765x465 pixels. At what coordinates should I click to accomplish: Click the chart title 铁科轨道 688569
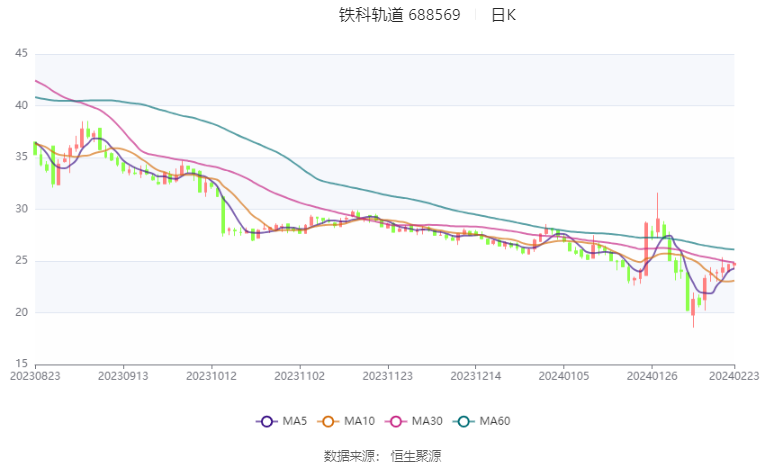(x=400, y=15)
